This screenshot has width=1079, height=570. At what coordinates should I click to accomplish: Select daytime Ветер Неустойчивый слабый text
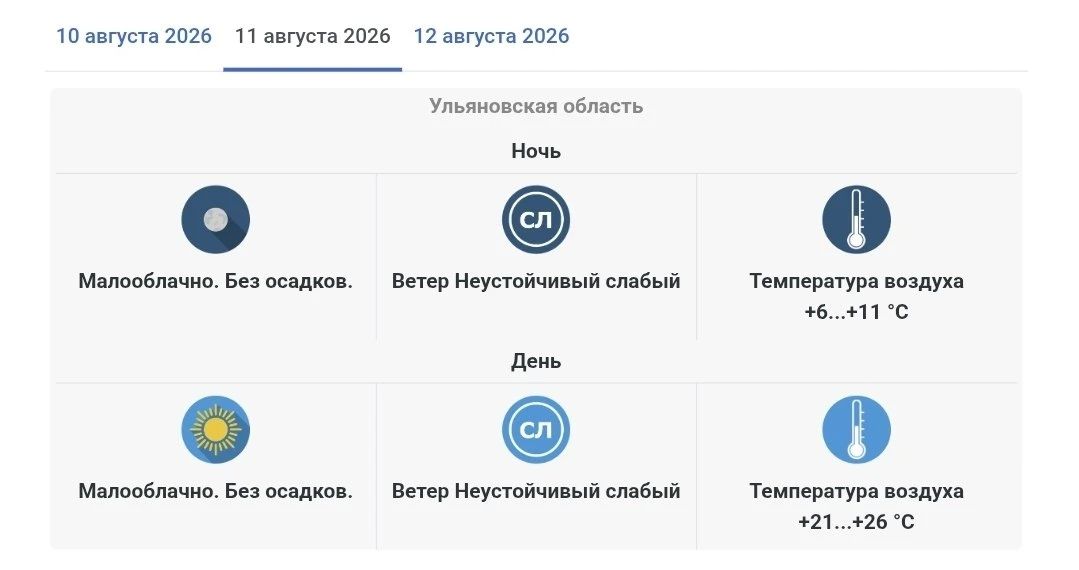click(536, 491)
